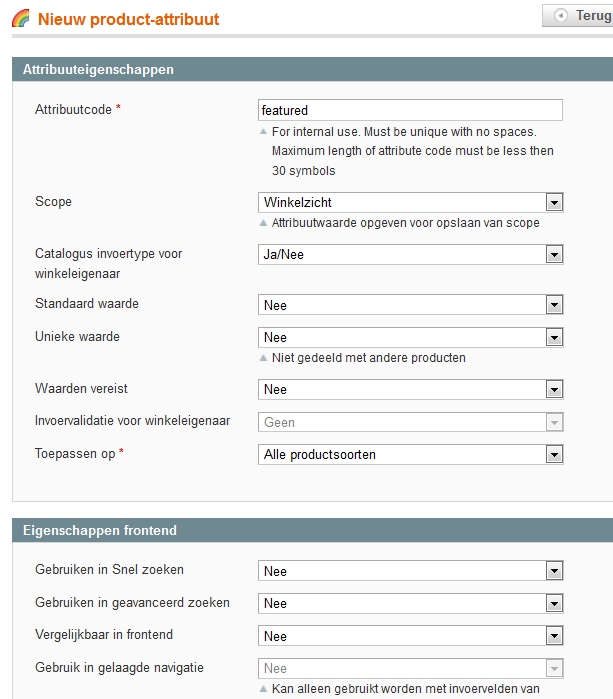
Task: Open the Standaard waarde dropdown
Action: click(411, 305)
